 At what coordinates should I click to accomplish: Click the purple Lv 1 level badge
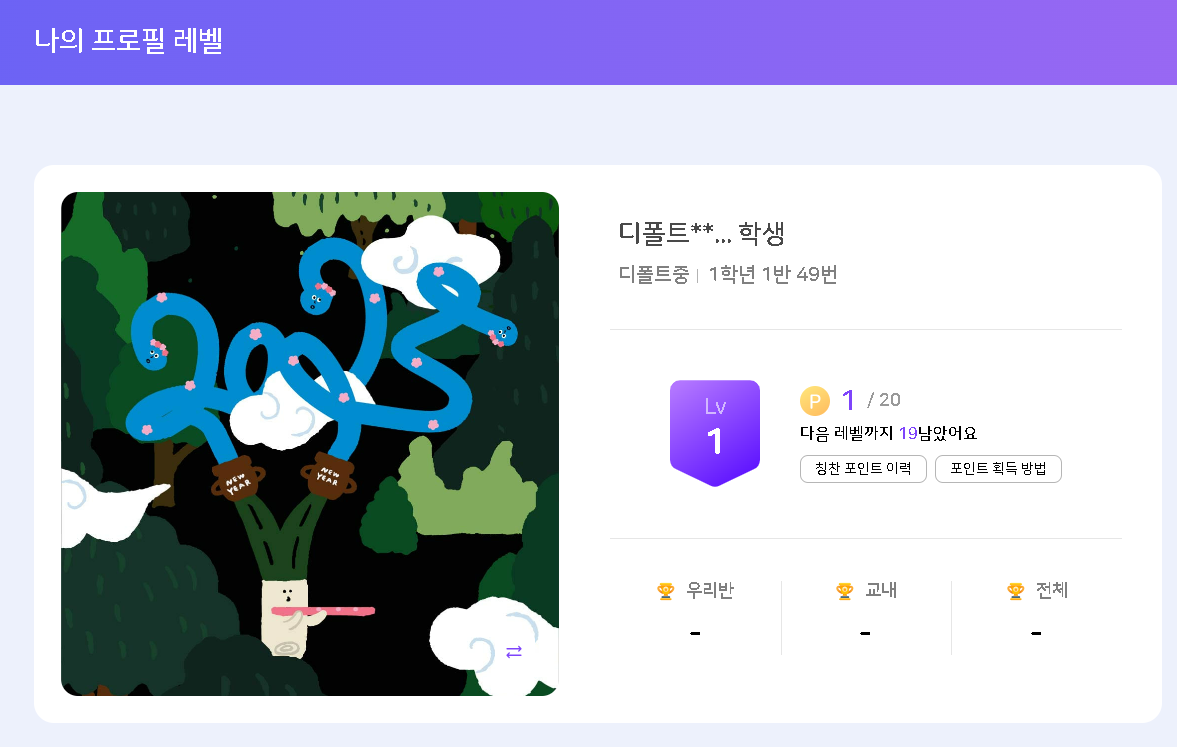point(715,433)
